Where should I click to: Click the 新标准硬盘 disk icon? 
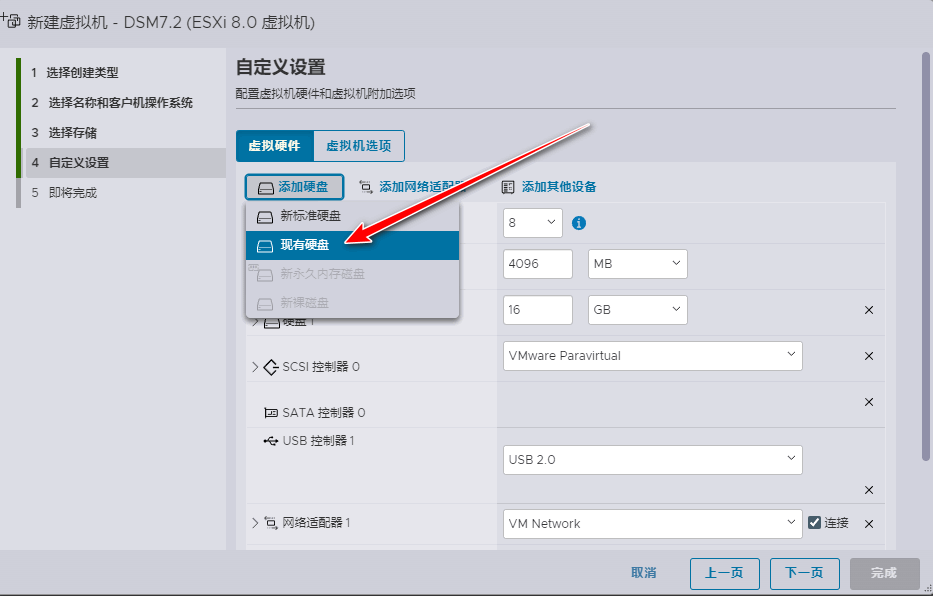coord(265,217)
